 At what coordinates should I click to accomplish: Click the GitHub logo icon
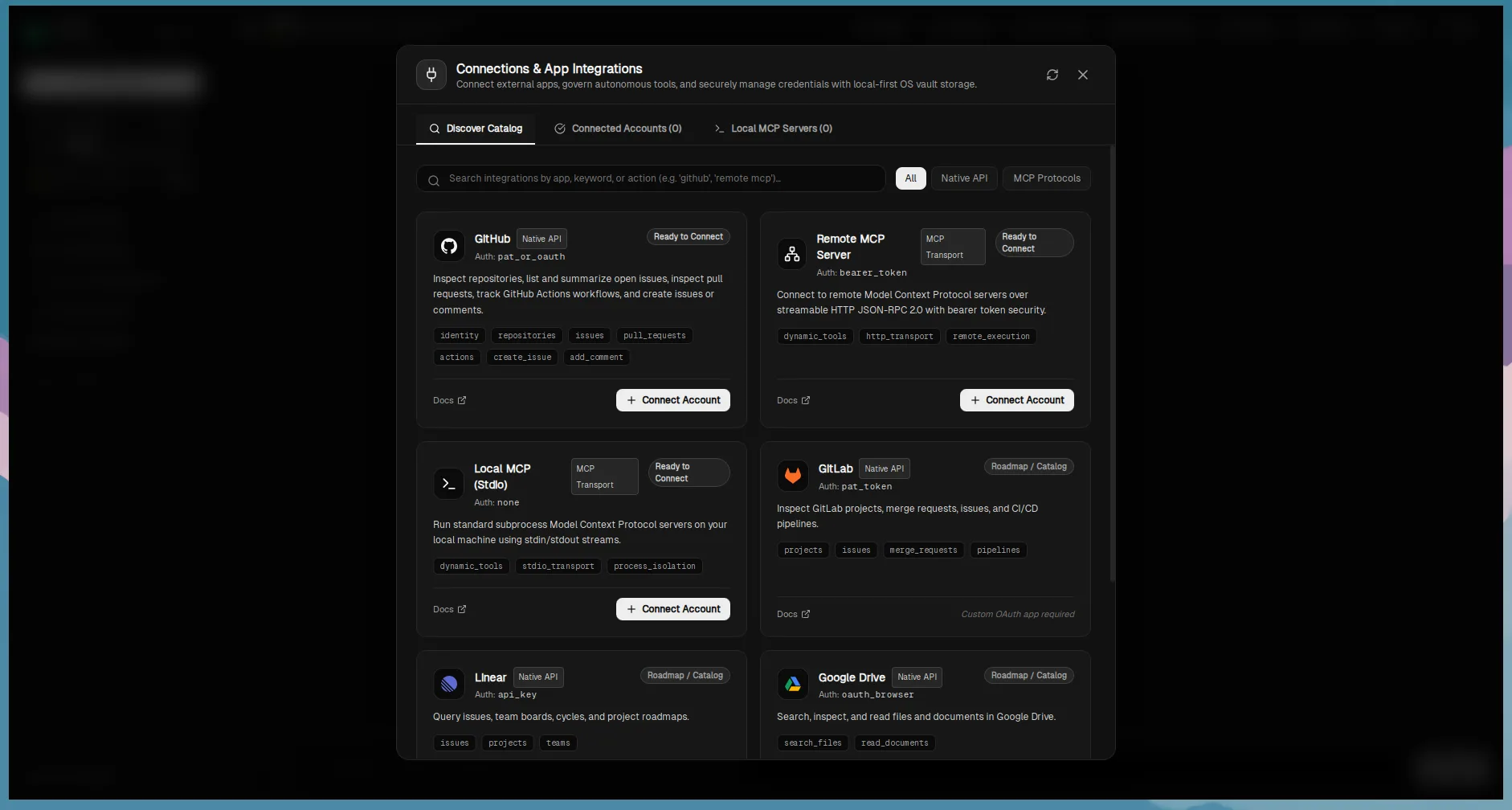449,246
